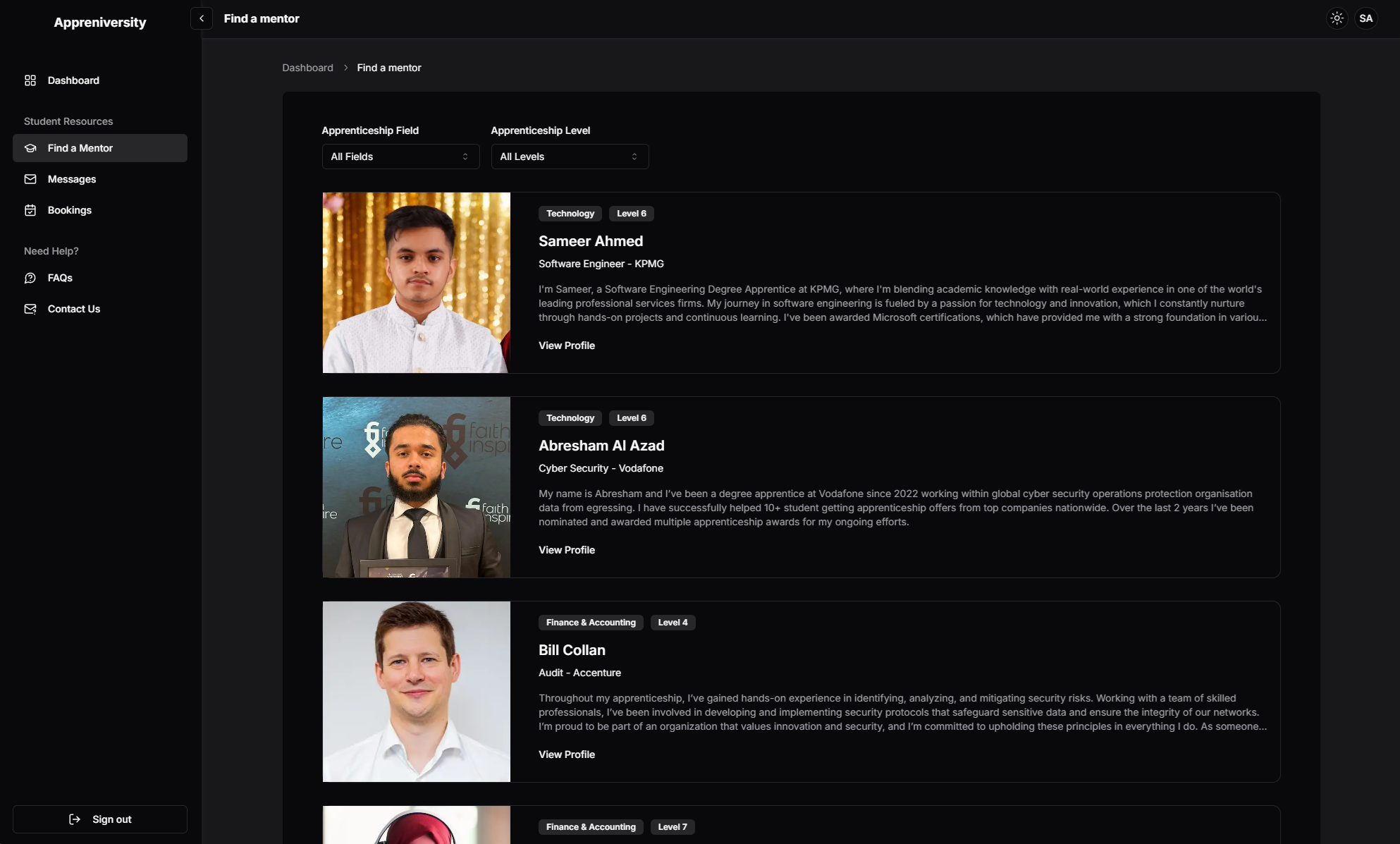View Profile of Bill Collan
Screen dimensions: 1400x844
[567, 754]
